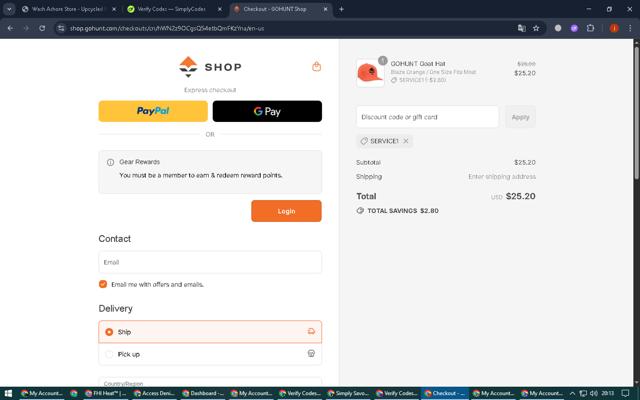640x400 pixels.
Task: Open a new browser tab
Action: [x=341, y=9]
